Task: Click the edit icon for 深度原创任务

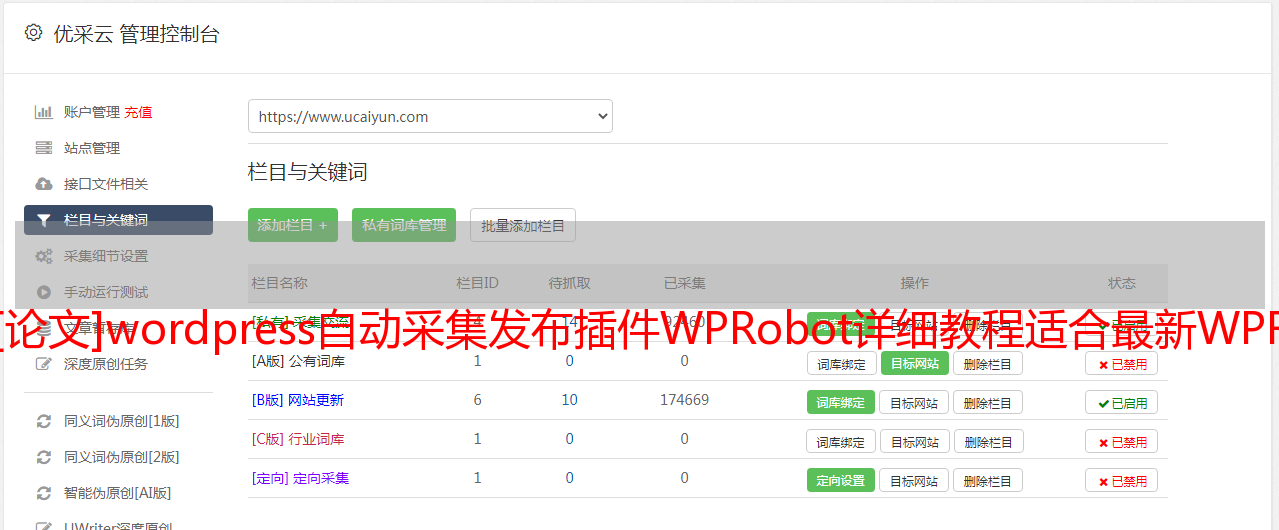Action: click(44, 364)
